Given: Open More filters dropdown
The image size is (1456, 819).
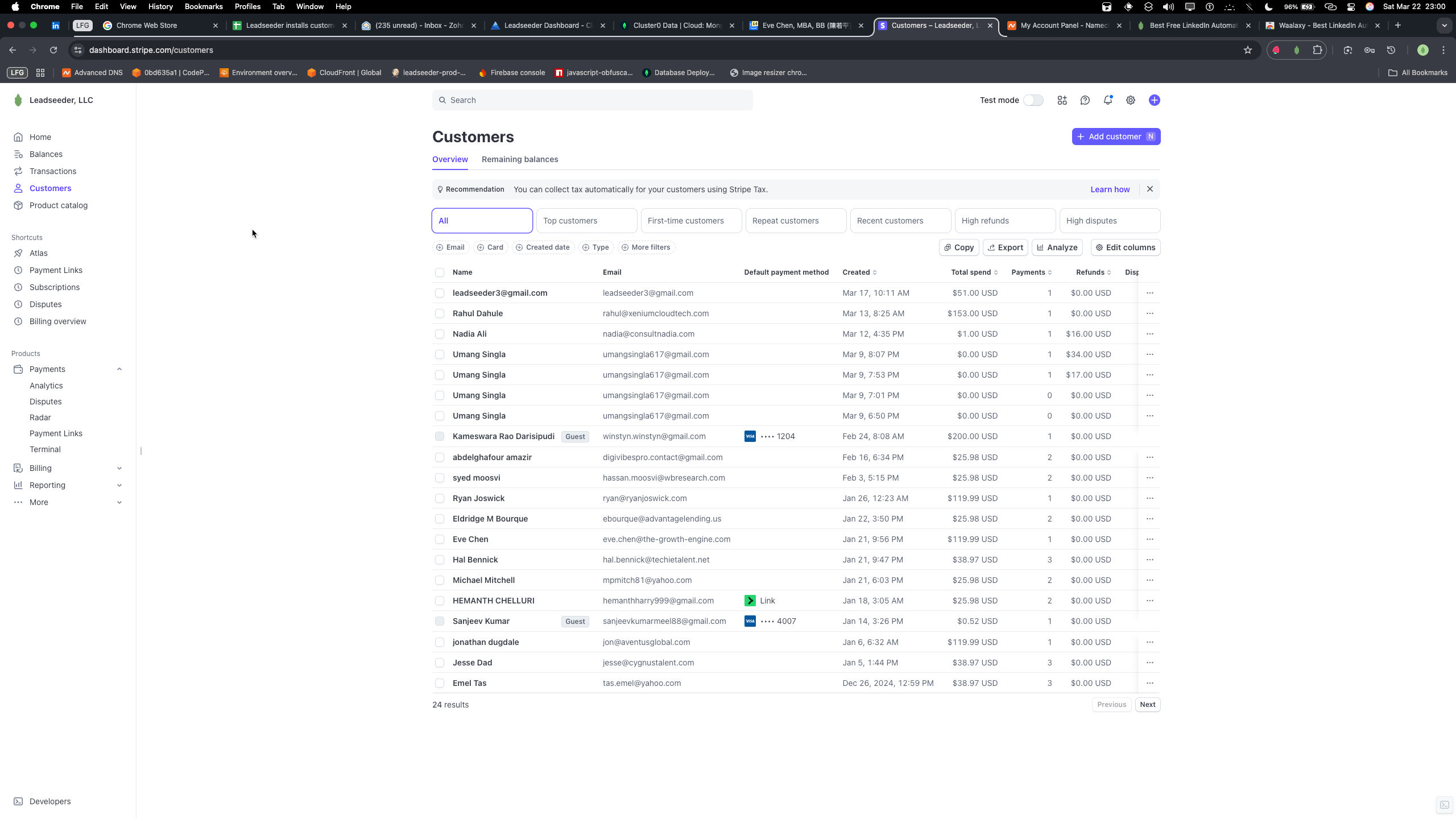Looking at the screenshot, I should pyautogui.click(x=646, y=247).
